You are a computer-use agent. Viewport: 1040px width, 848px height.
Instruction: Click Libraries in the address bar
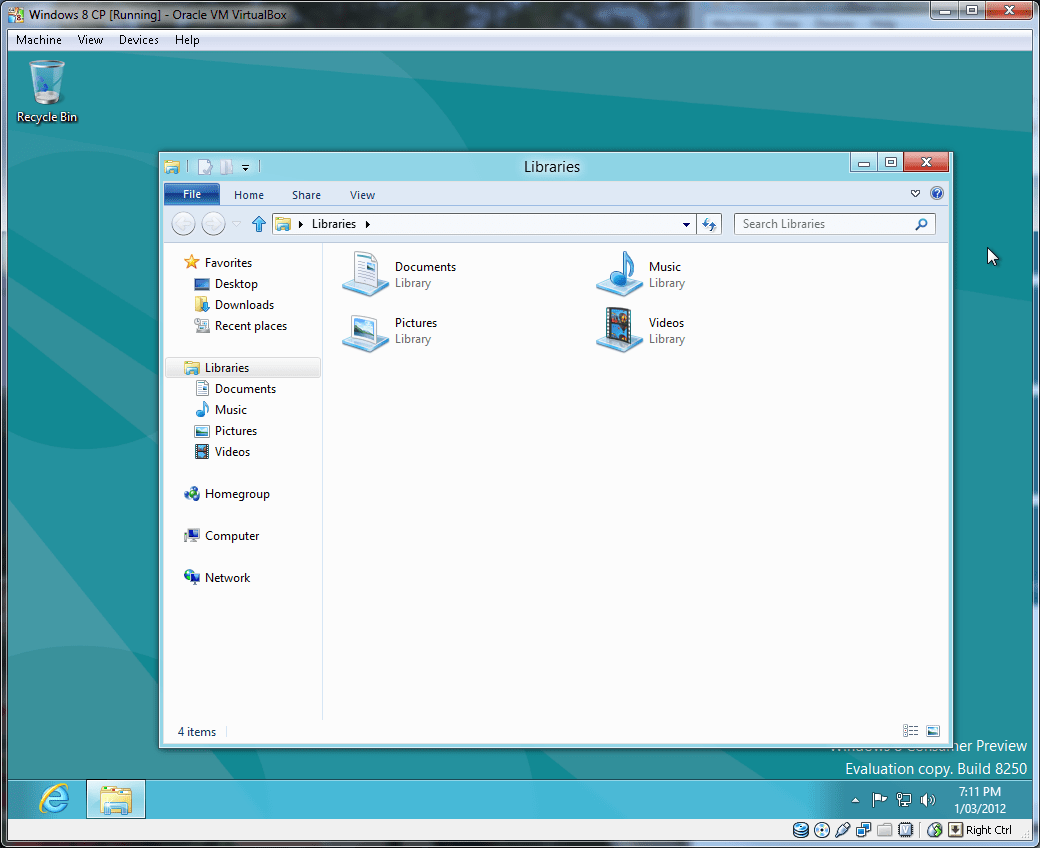[x=334, y=224]
